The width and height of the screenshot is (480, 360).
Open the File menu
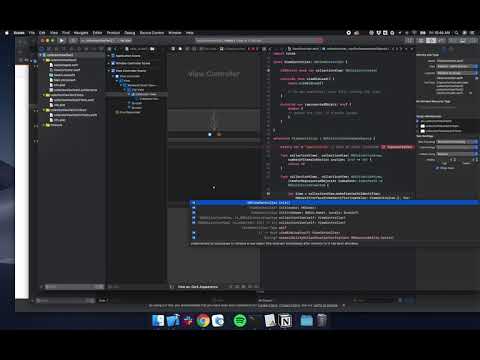[32, 33]
